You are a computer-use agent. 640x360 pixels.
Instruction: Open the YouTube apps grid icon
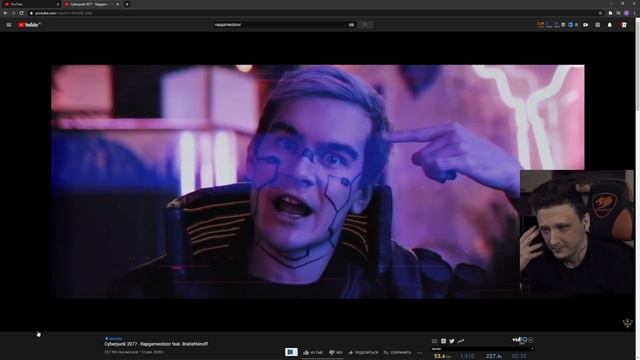click(598, 25)
